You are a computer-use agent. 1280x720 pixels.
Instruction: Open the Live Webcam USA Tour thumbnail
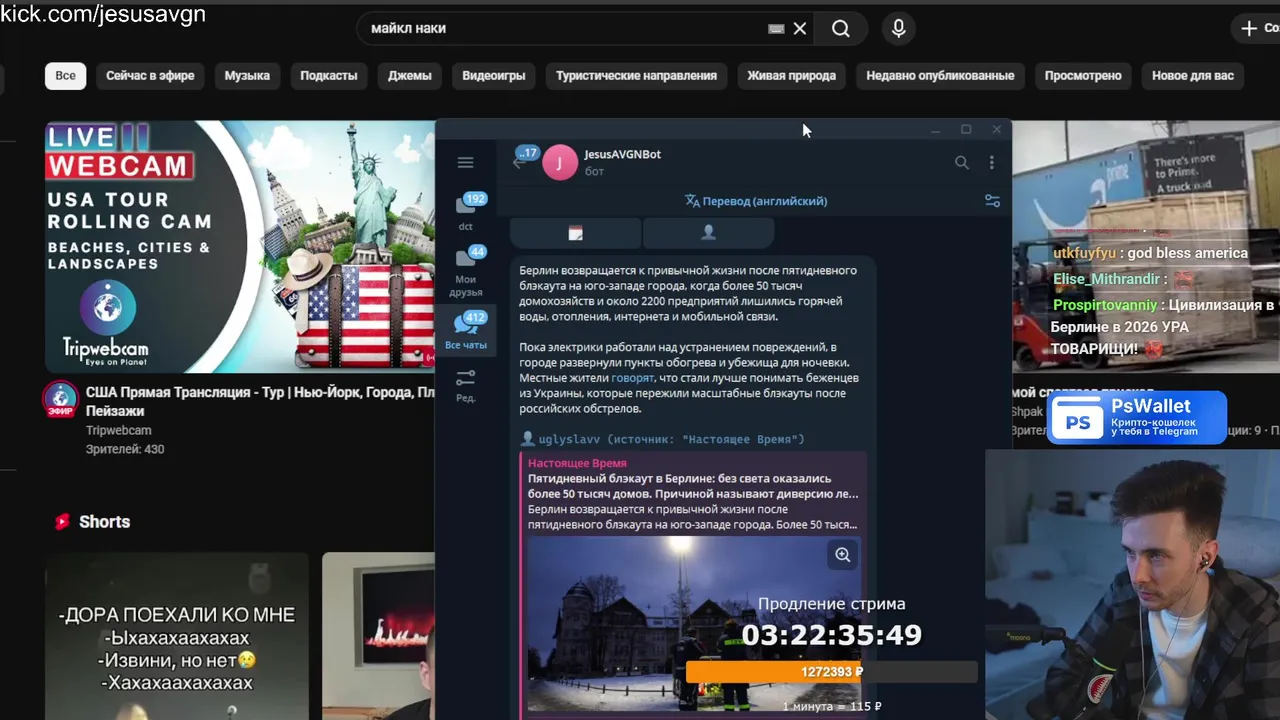pos(240,246)
